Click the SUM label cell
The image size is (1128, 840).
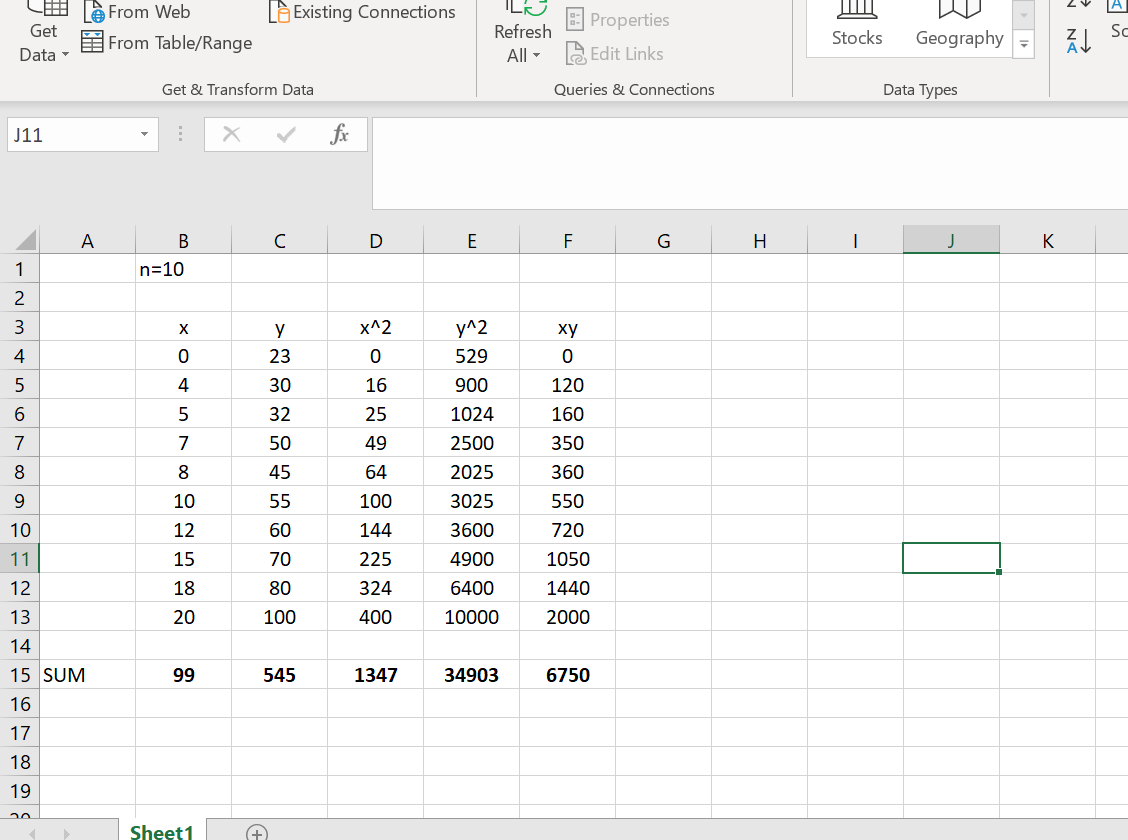pyautogui.click(x=87, y=675)
